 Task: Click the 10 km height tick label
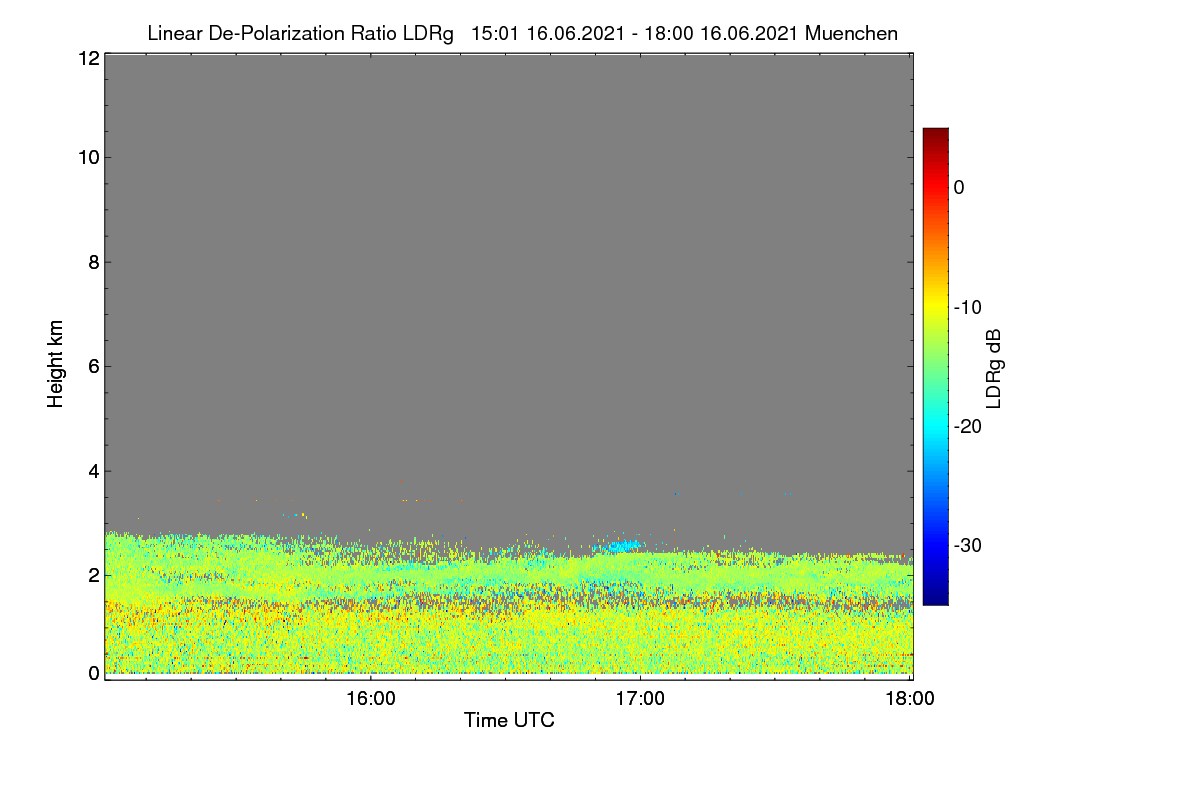(x=87, y=157)
